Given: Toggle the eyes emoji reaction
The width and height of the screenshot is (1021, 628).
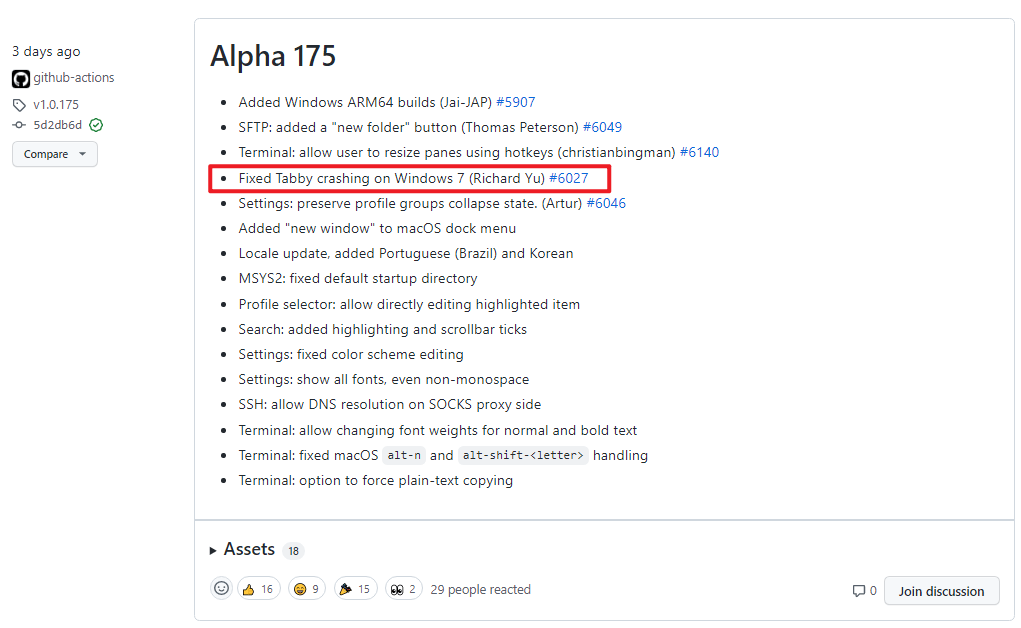Looking at the screenshot, I should tap(404, 589).
